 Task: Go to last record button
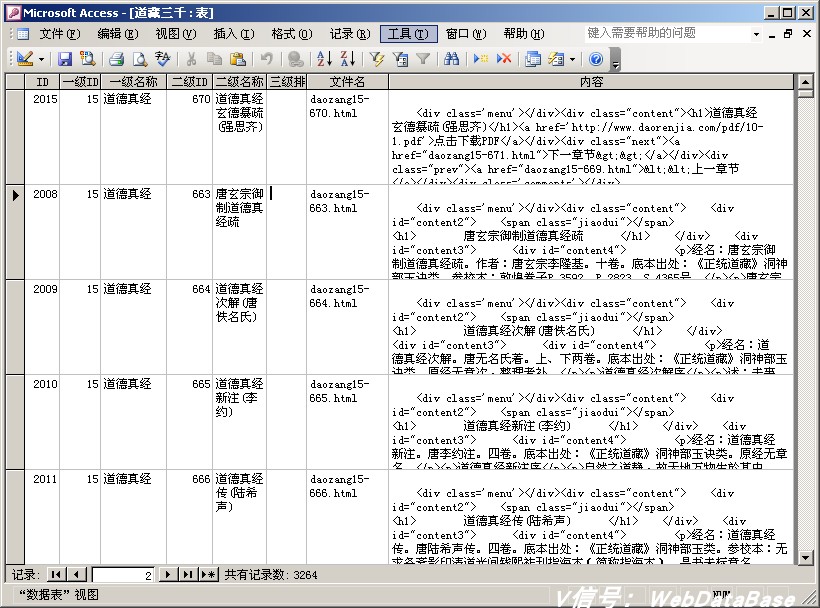[x=188, y=575]
